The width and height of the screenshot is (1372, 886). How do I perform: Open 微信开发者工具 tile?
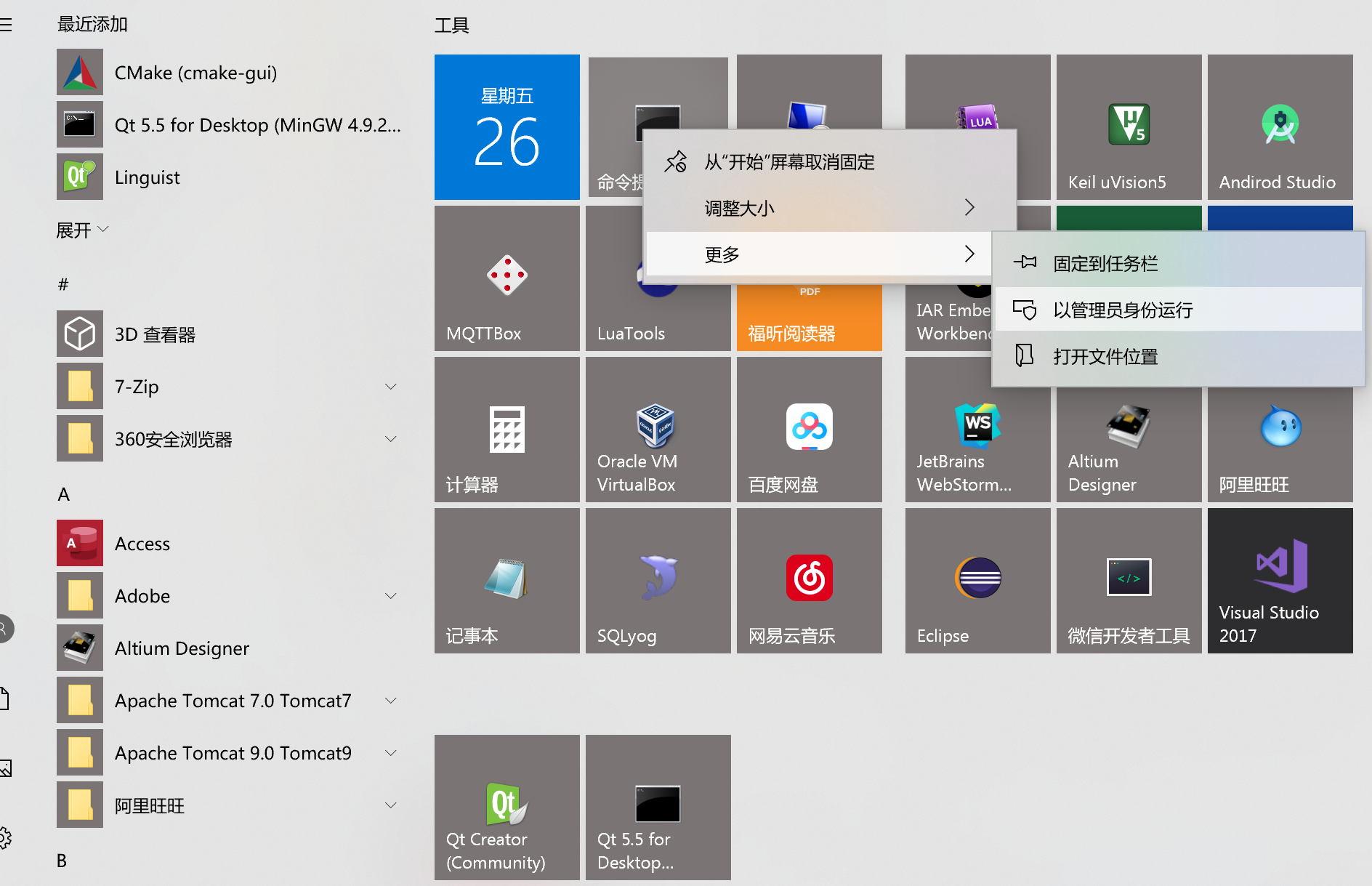point(1129,581)
